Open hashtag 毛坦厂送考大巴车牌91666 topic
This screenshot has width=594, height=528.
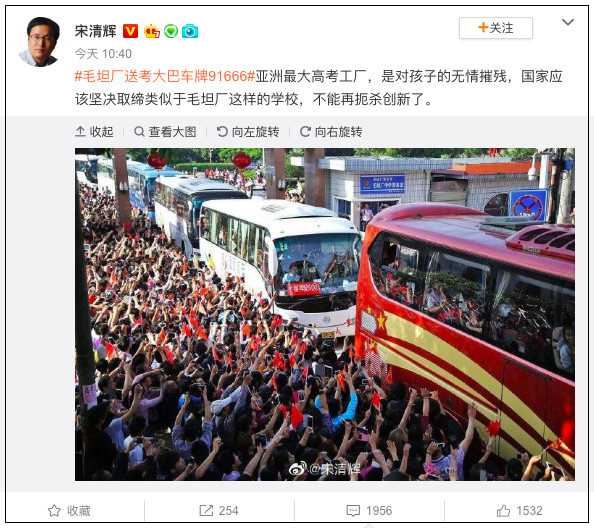(165, 76)
